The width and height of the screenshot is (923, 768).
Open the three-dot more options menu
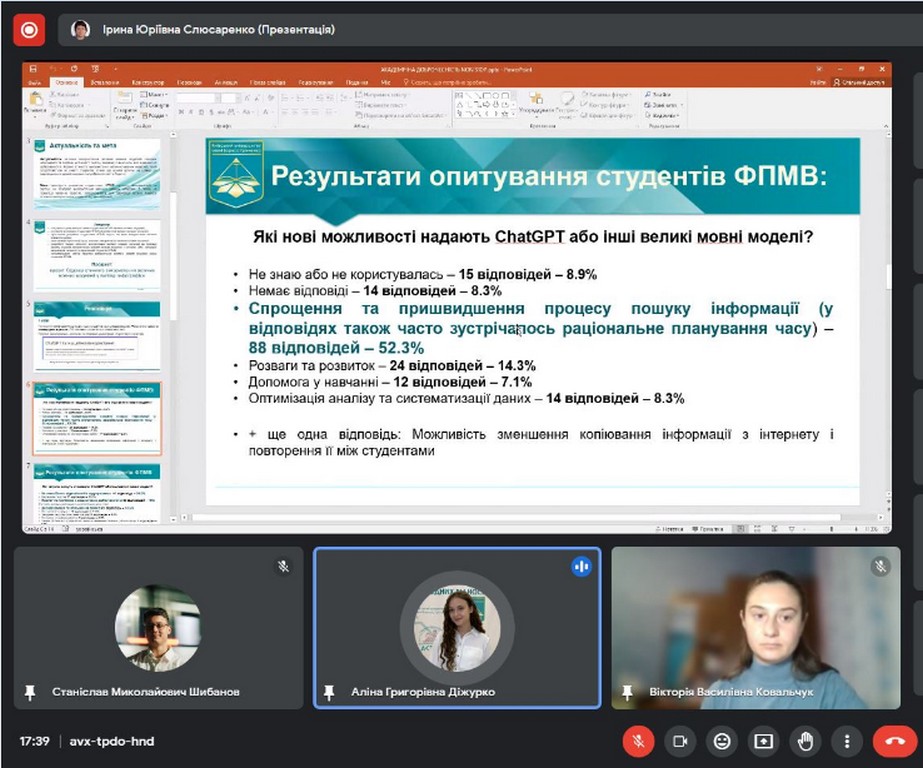coord(847,741)
